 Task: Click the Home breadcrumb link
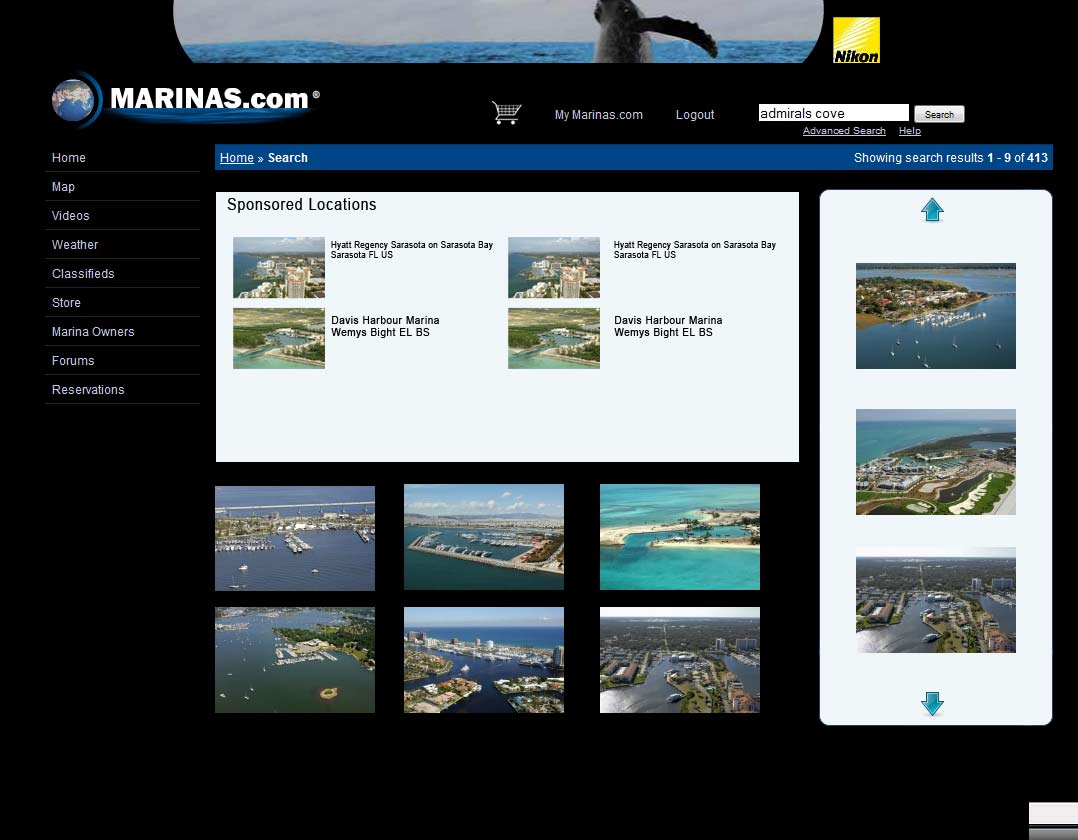tap(236, 158)
